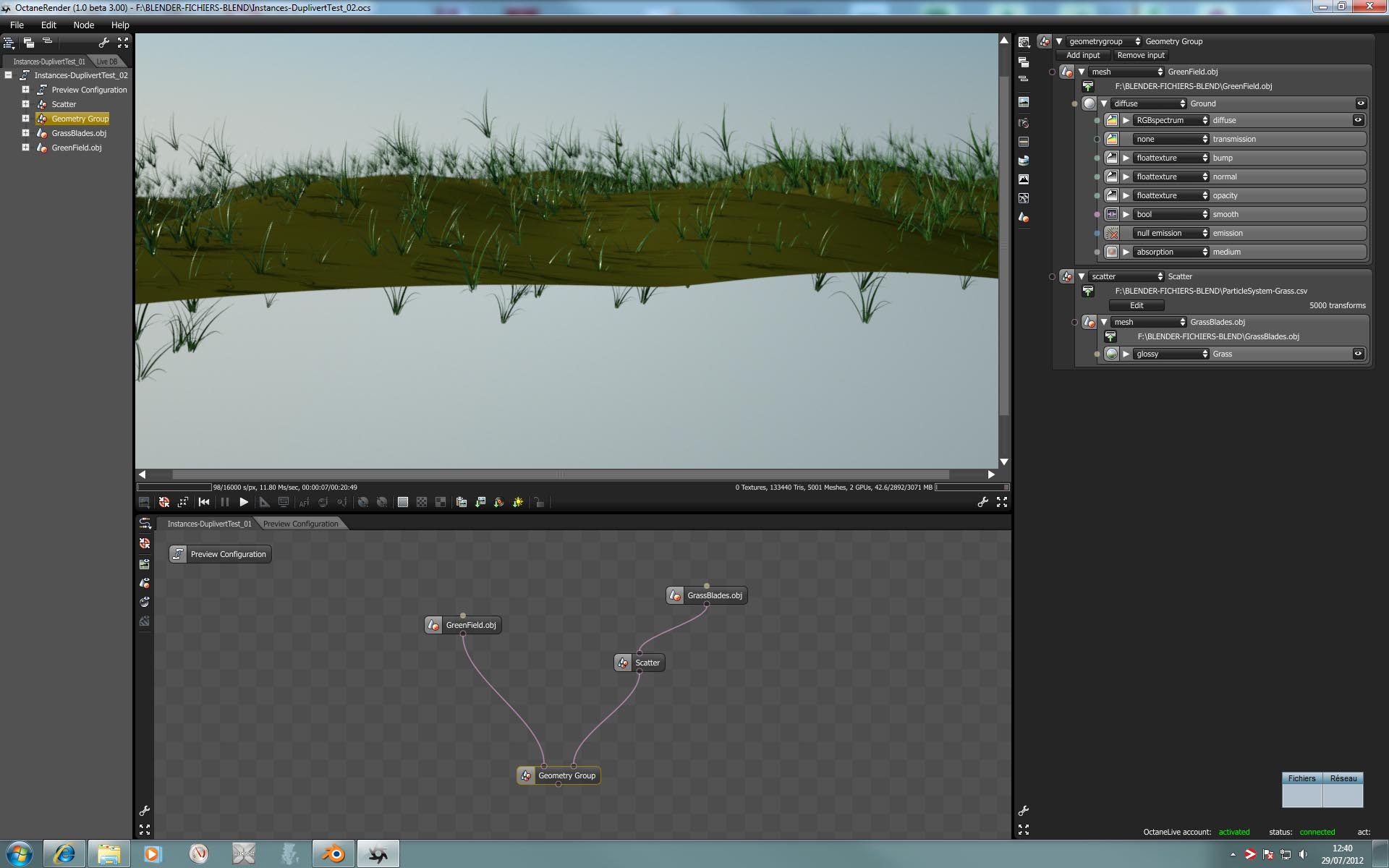Click the Edit button for scatter transforms
This screenshot has width=1389, height=868.
click(x=1137, y=305)
